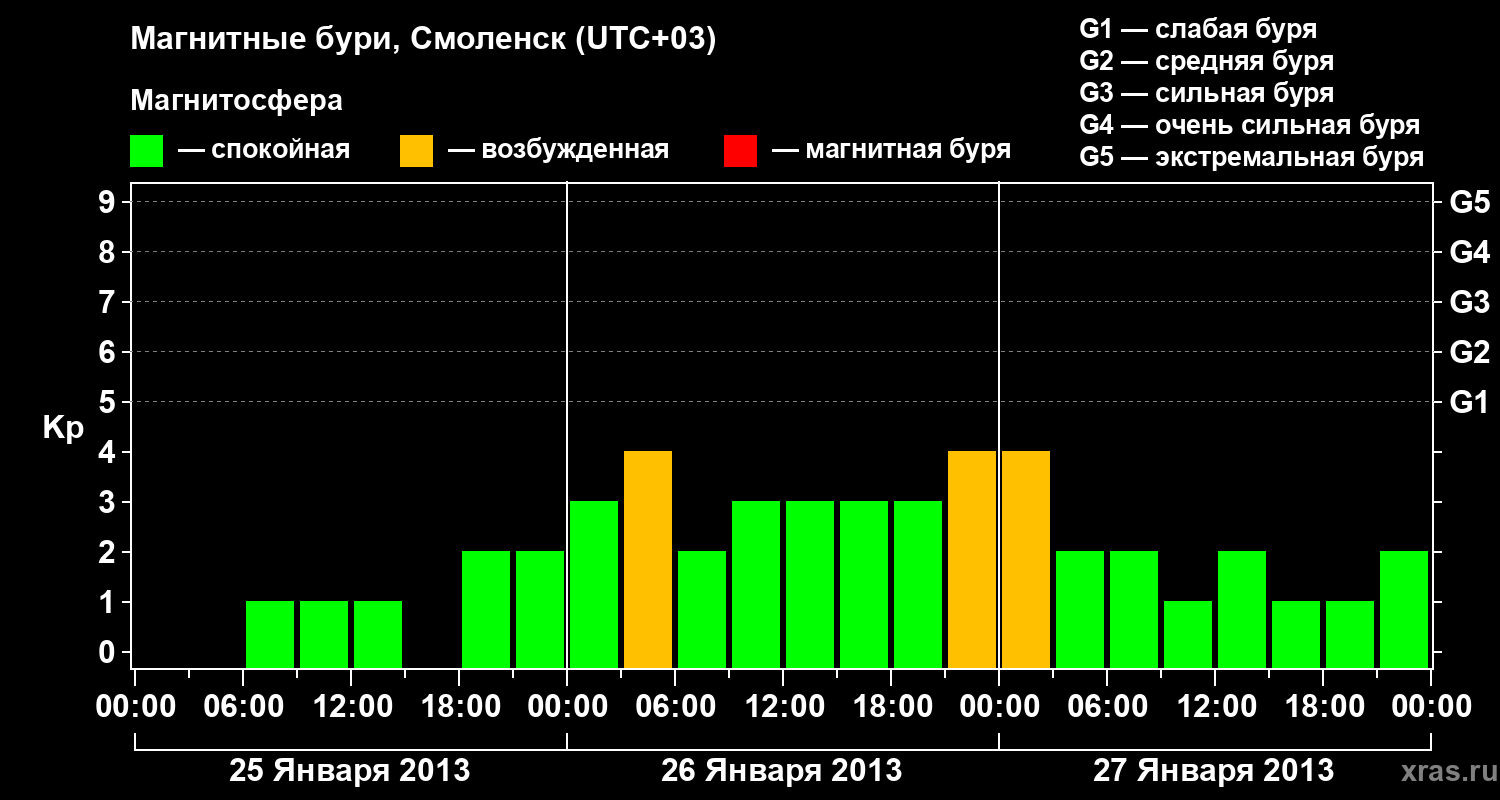Click the 'G4 — очень сильная буря' legend line

(x=1250, y=125)
